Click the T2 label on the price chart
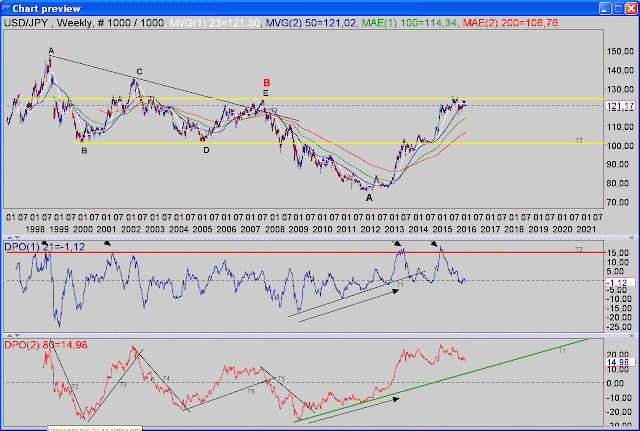 (x=579, y=140)
